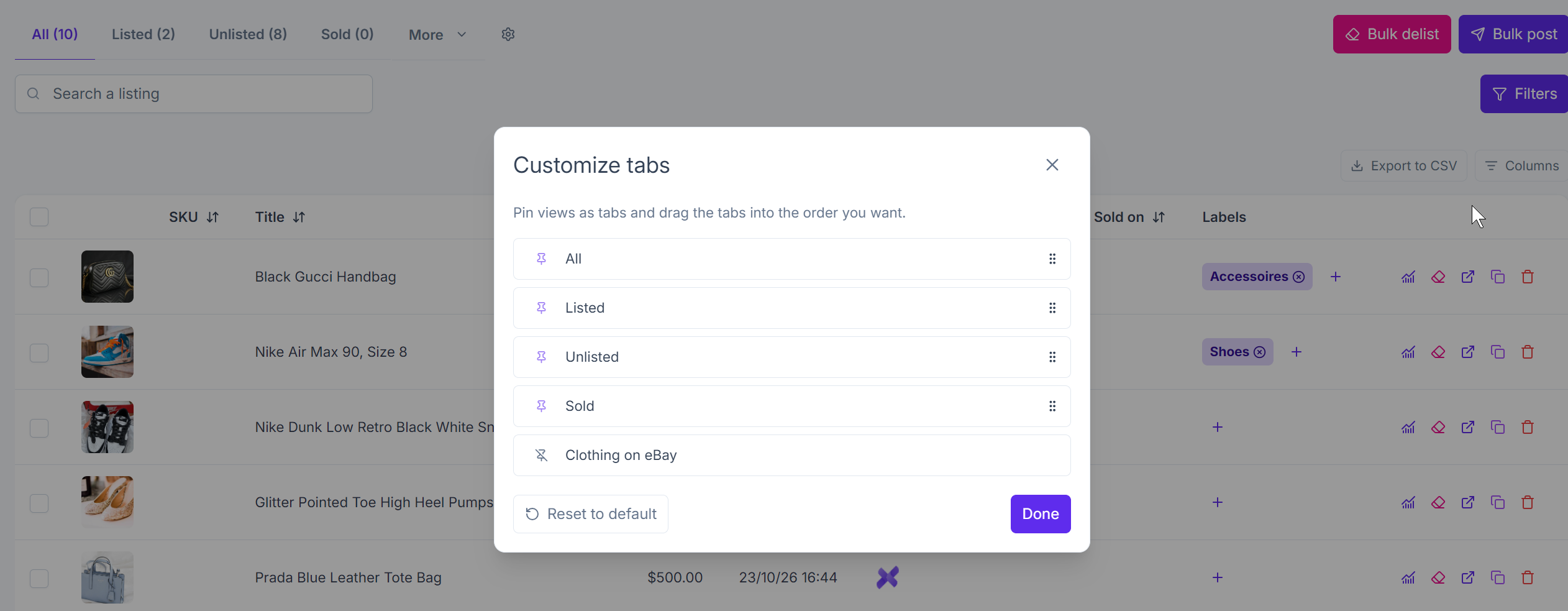
Task: Select the Nike Dunk Low row checkbox
Action: click(x=39, y=428)
